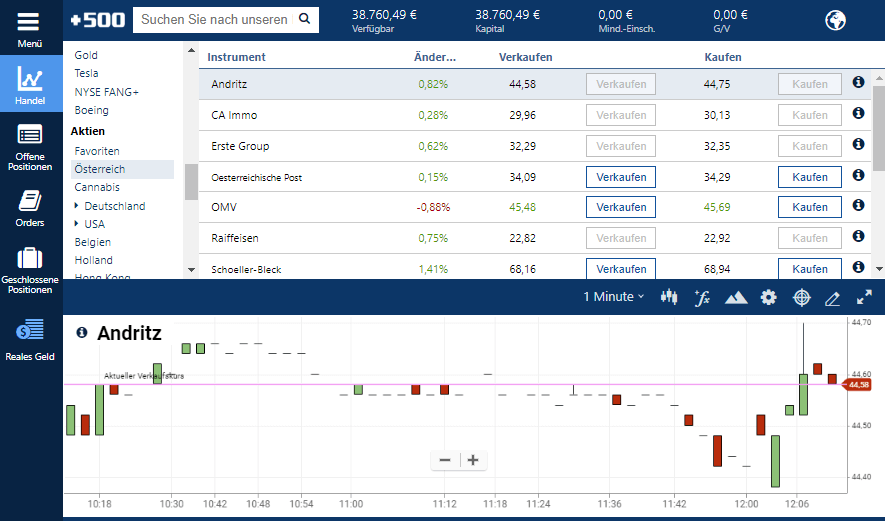Click the instrument table scrollbar thumb
The image size is (885, 521).
pos(879,128)
